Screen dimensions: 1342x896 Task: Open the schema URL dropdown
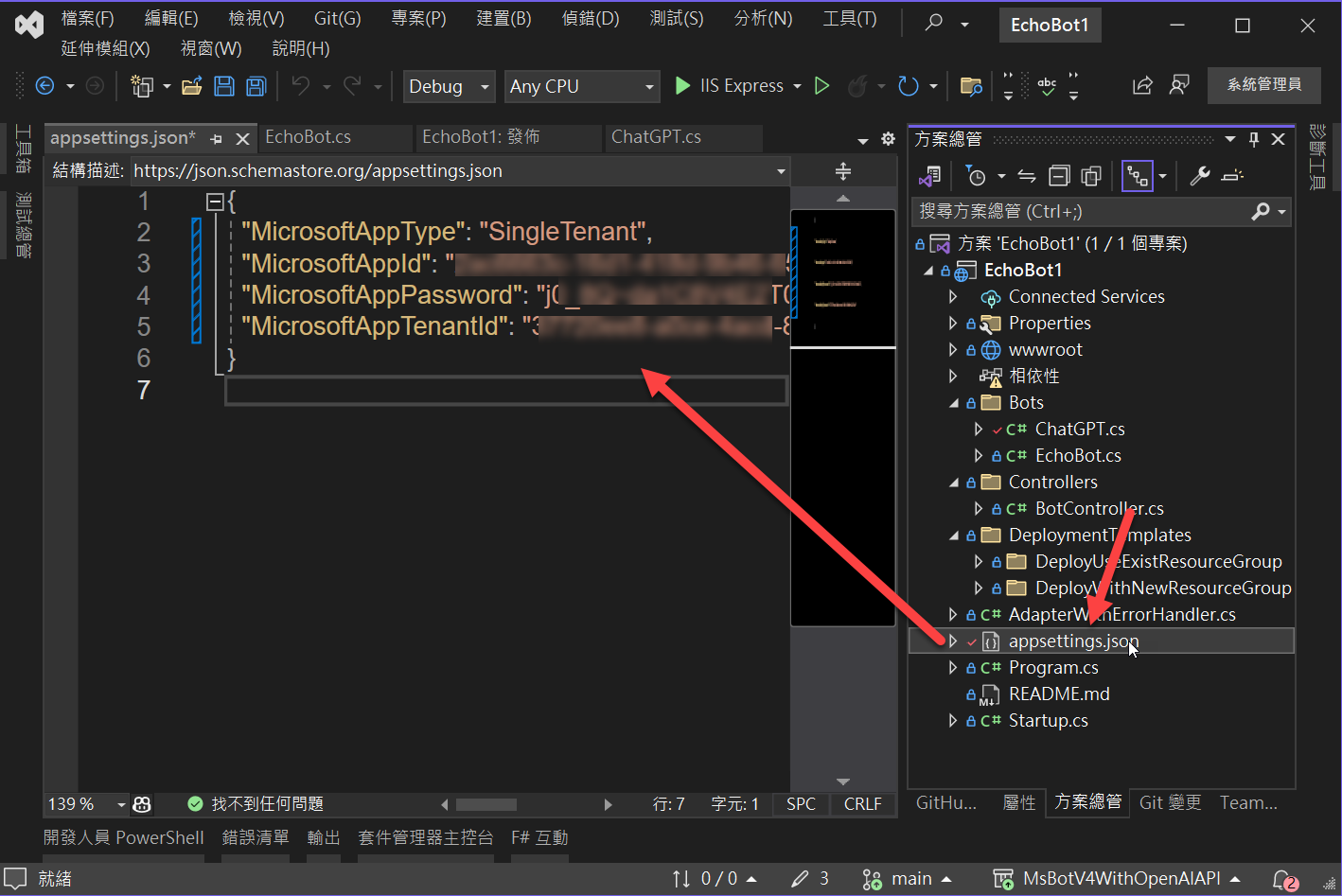pos(781,171)
